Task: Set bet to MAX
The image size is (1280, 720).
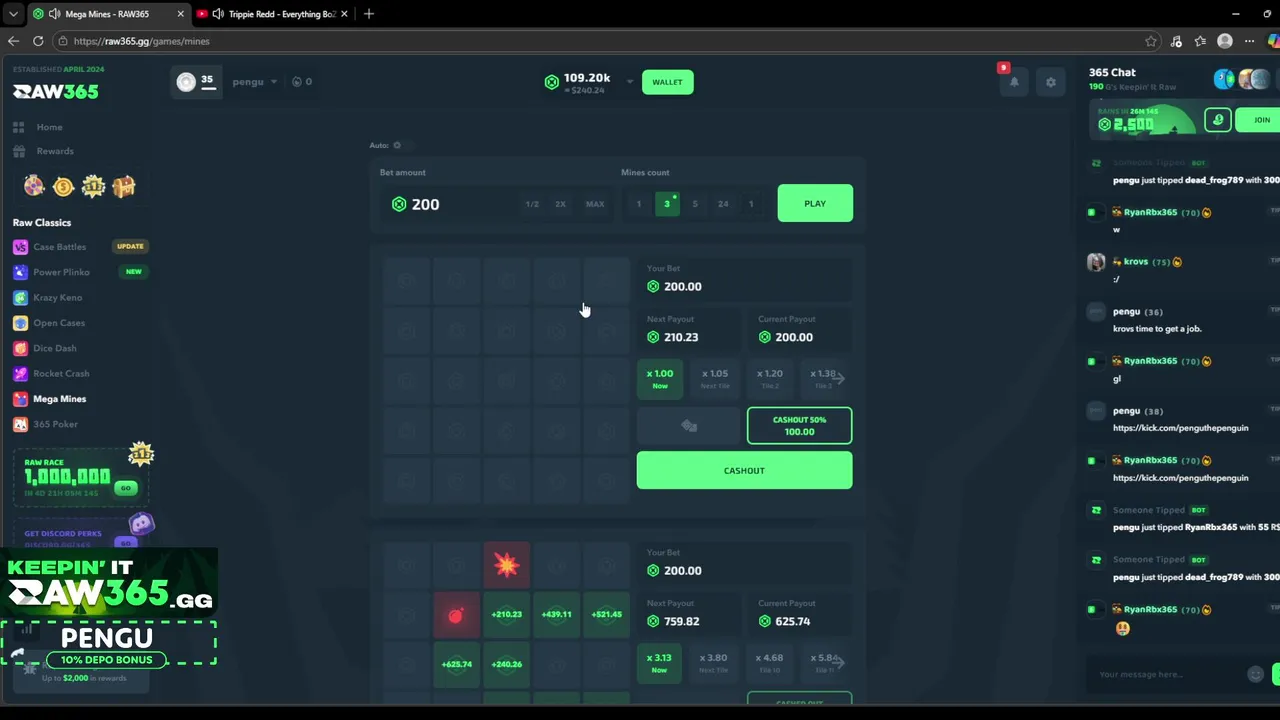Action: click(595, 204)
